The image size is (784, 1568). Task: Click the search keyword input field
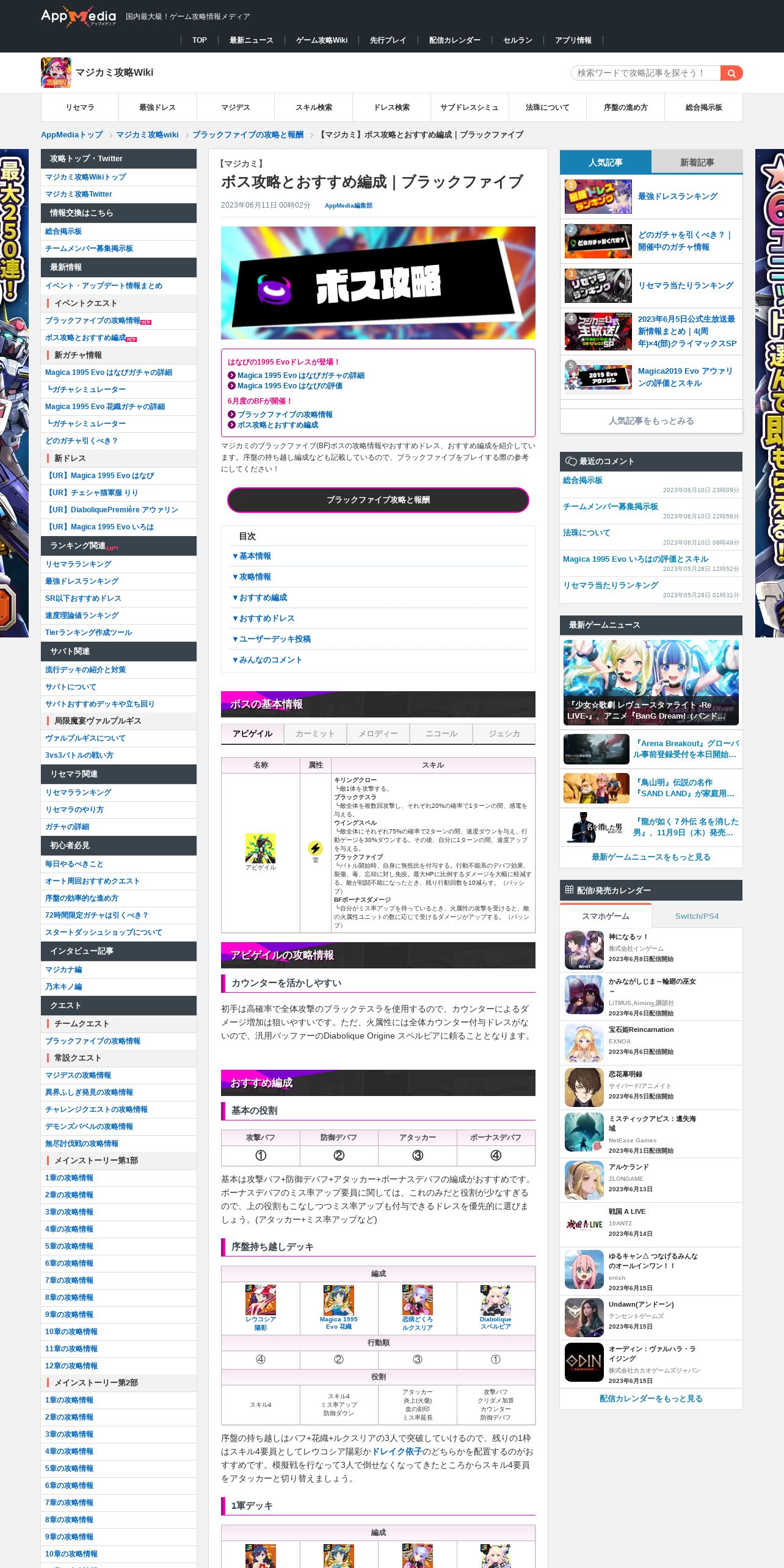click(646, 73)
